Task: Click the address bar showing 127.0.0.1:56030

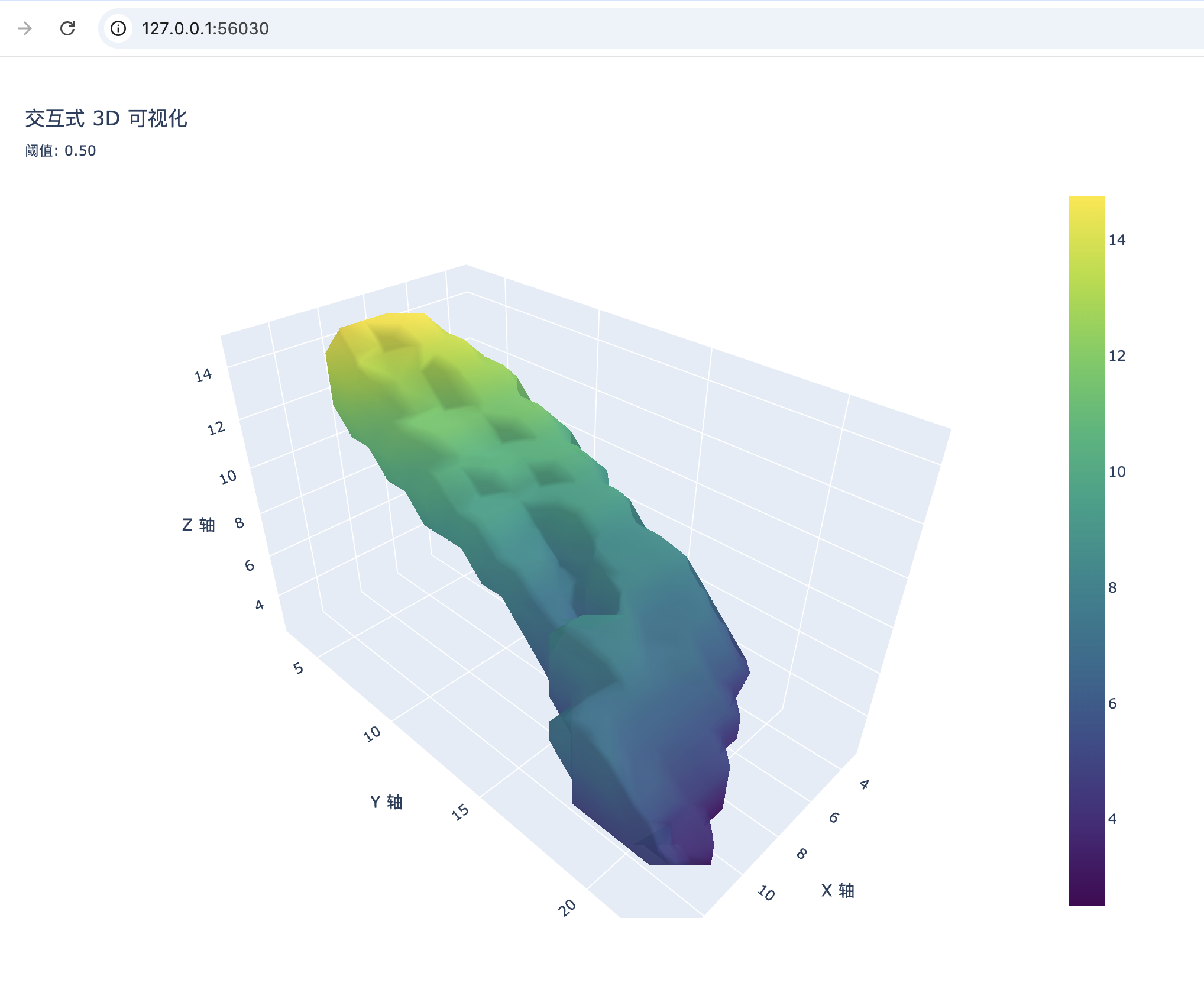Action: point(205,28)
